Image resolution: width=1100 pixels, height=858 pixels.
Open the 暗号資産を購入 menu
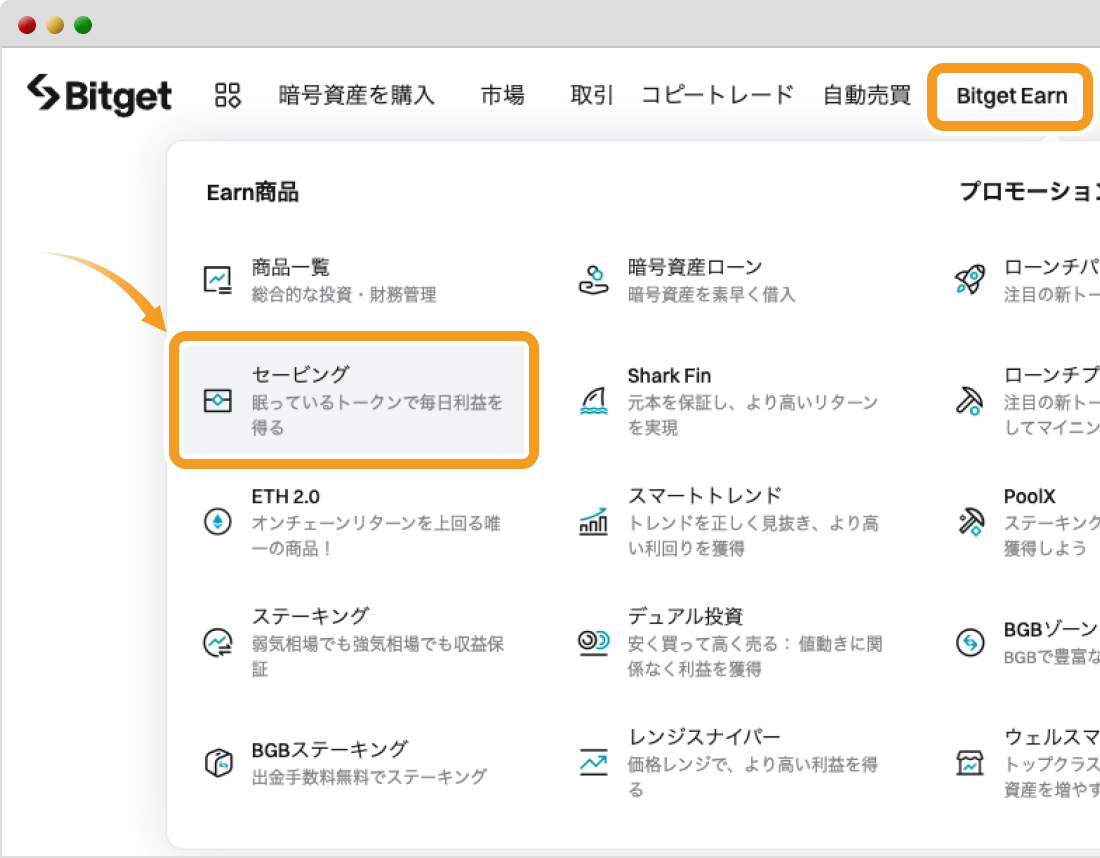pos(356,95)
